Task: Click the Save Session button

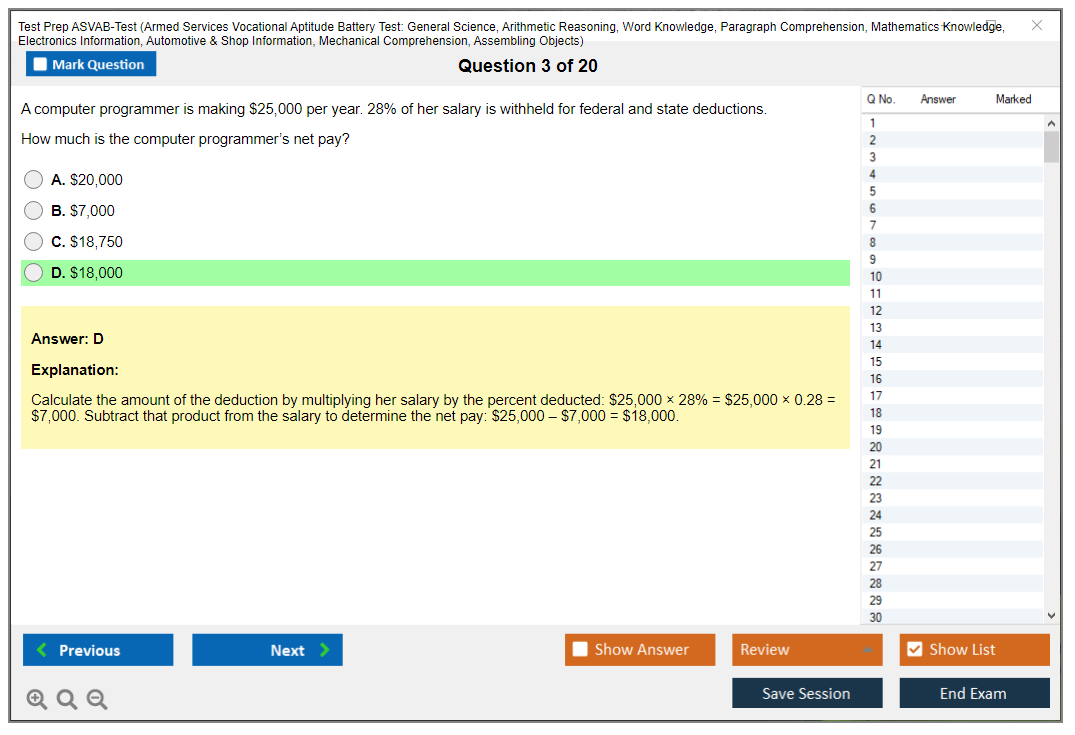Action: [807, 693]
